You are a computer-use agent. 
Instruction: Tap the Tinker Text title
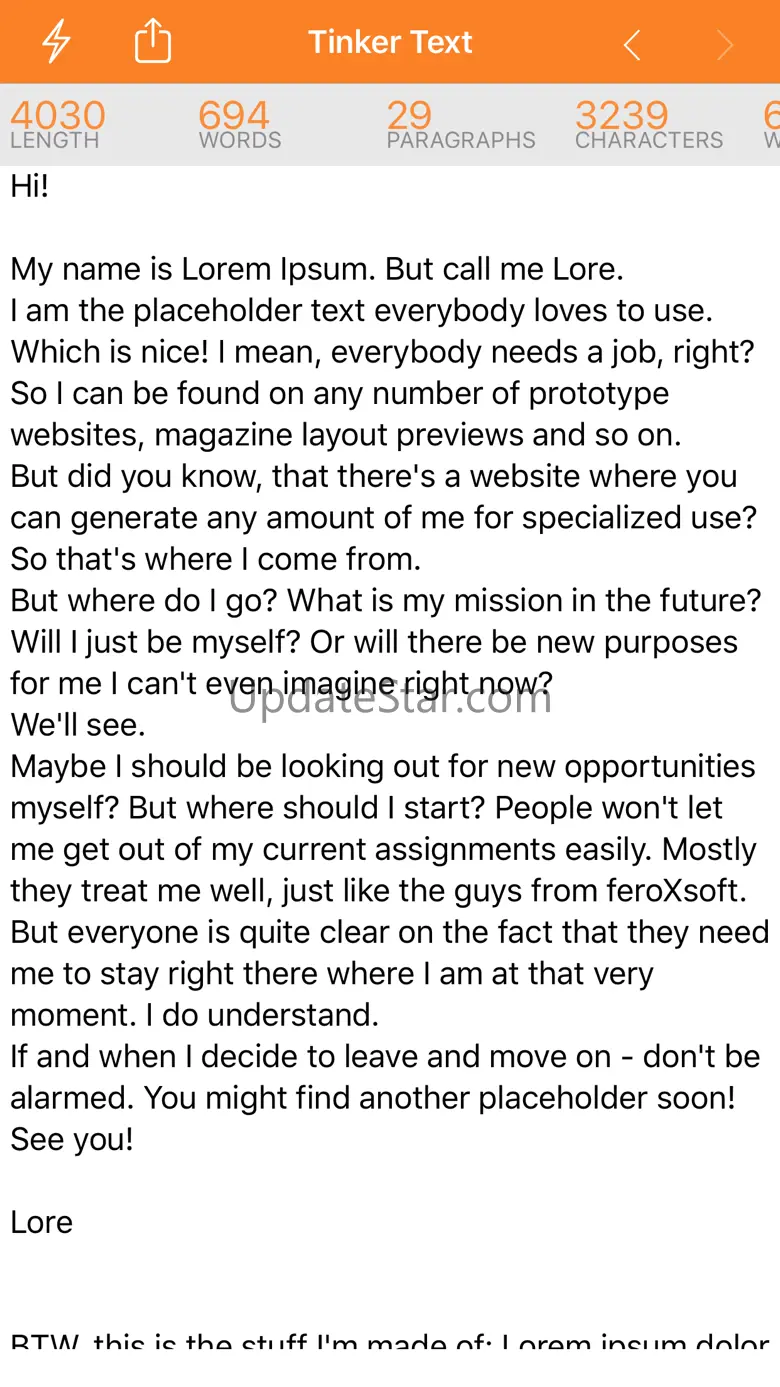pos(390,43)
